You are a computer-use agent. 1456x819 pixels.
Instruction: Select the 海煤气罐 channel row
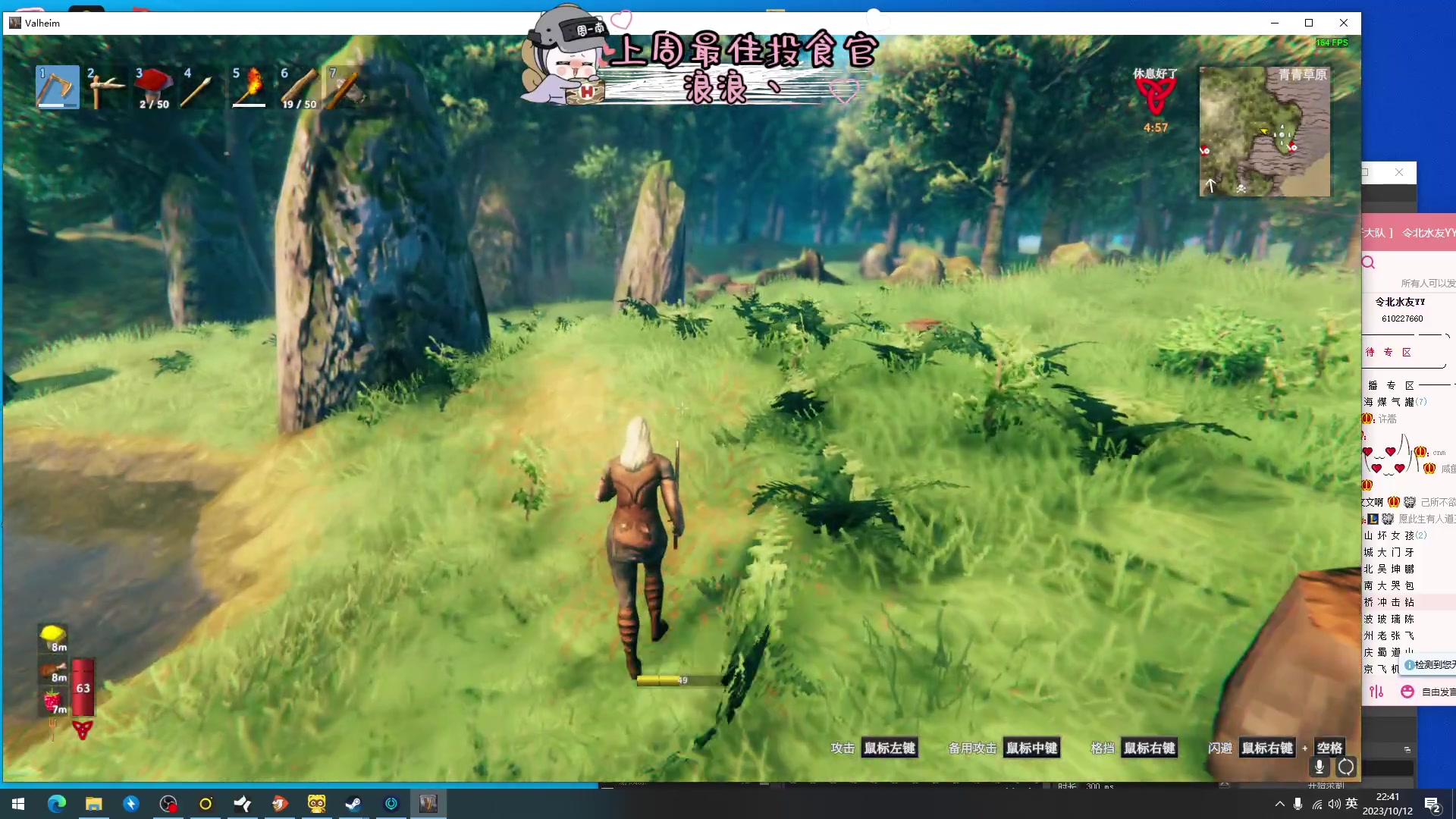[1408, 402]
